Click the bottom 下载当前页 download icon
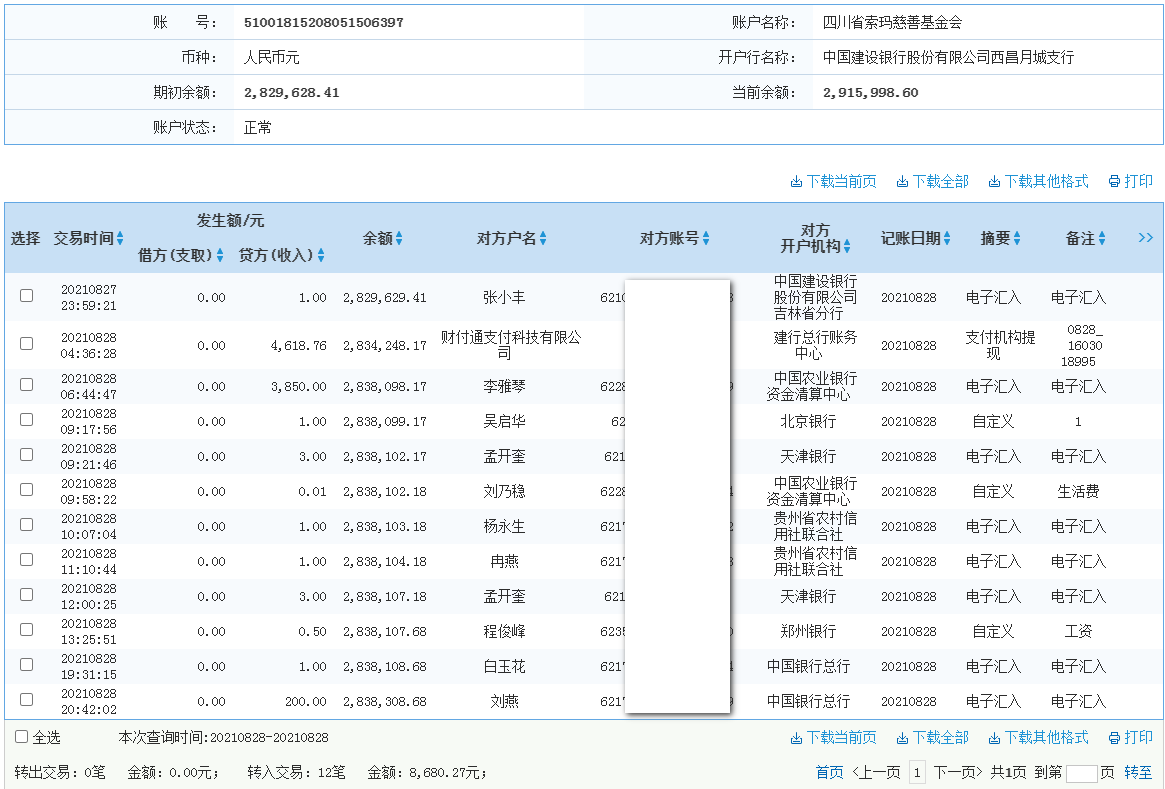Screen dimensions: 1165x789 [x=836, y=737]
